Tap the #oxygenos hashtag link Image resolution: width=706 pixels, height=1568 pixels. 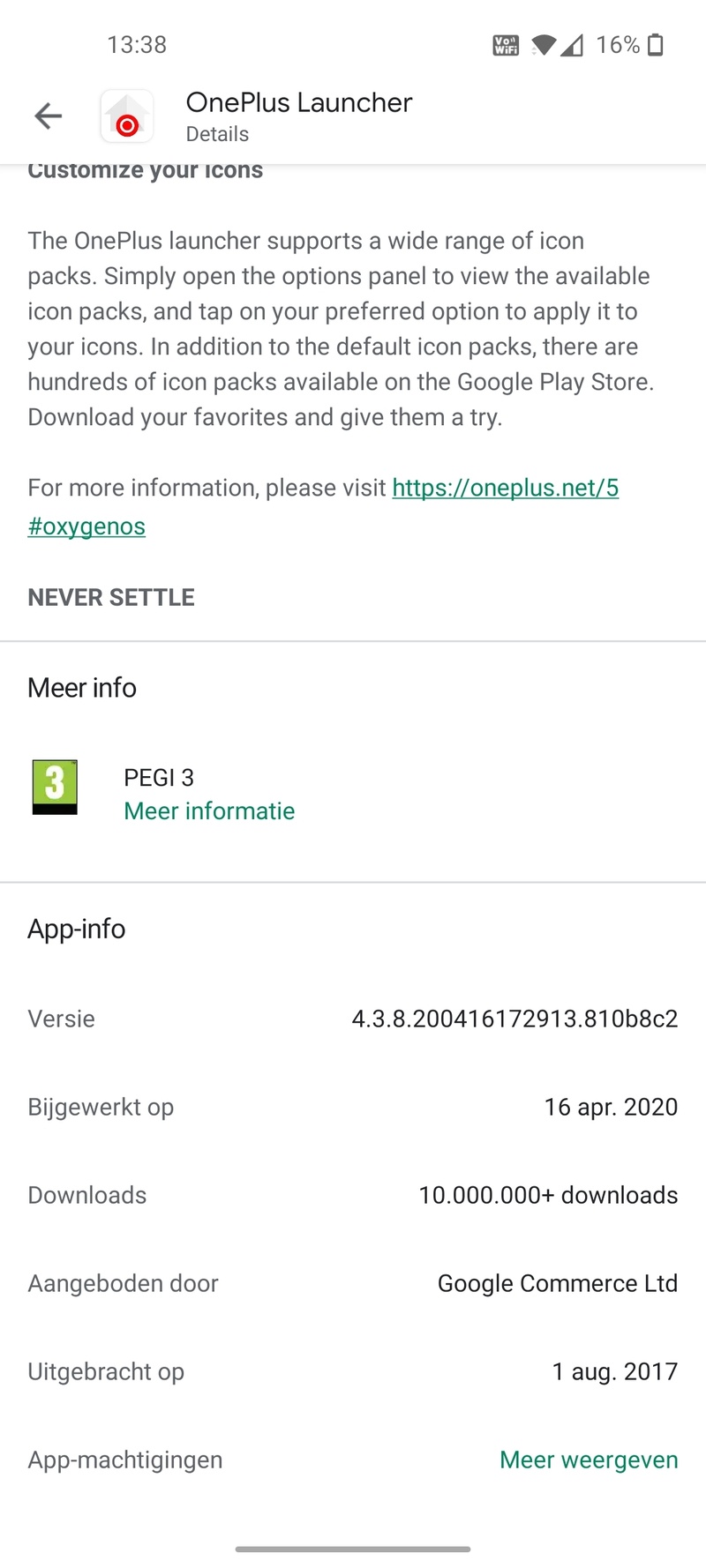pos(86,526)
